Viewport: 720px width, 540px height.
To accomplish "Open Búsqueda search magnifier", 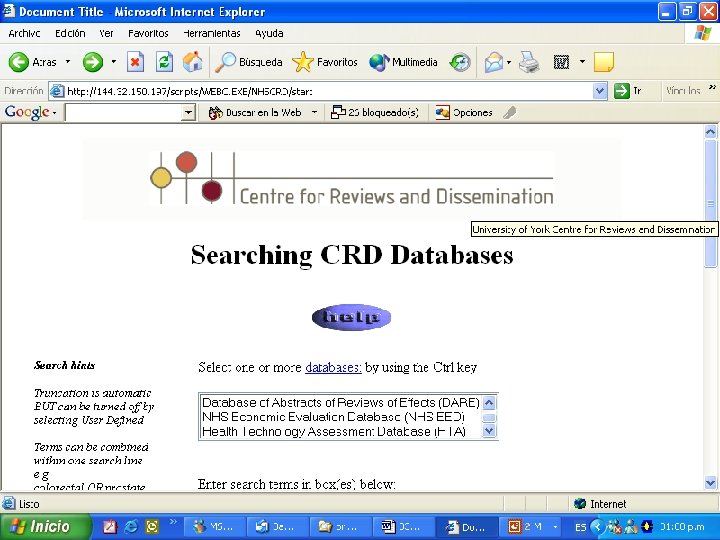I will (x=249, y=62).
